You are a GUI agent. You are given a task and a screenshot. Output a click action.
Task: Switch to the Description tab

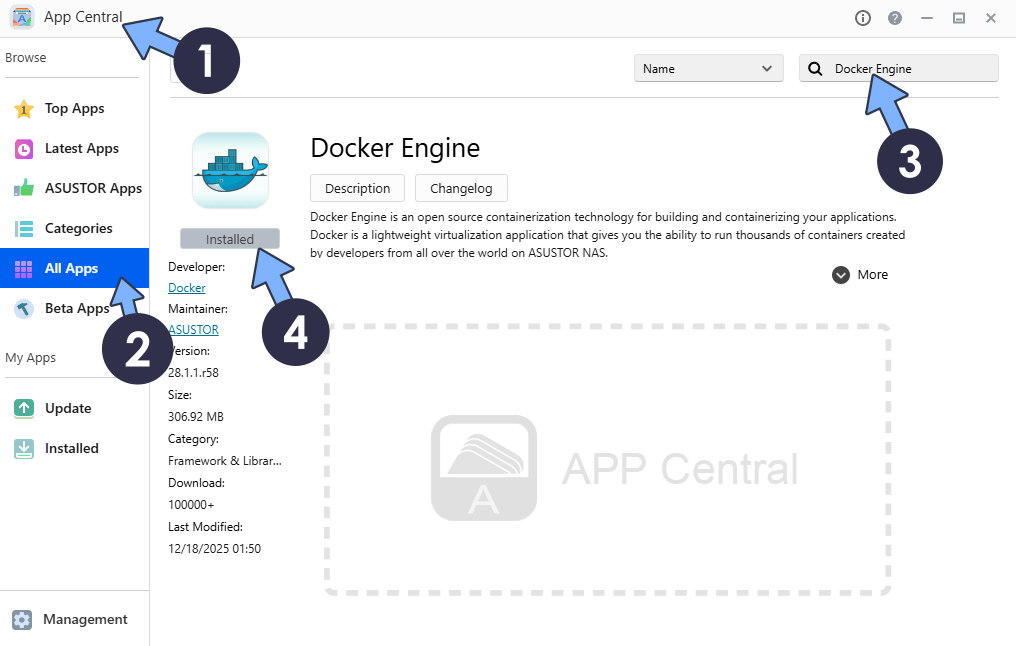357,188
